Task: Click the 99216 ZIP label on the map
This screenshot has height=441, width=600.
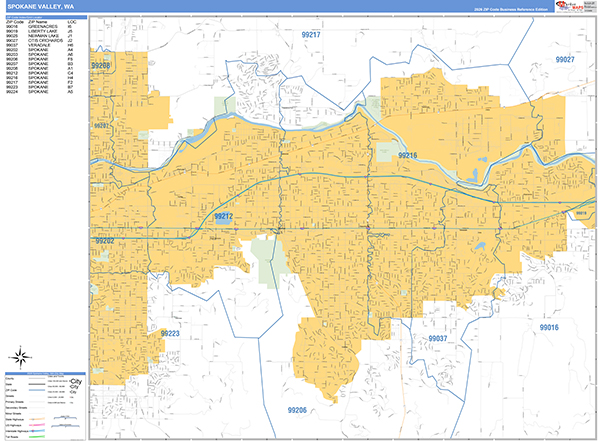Action: [407, 156]
